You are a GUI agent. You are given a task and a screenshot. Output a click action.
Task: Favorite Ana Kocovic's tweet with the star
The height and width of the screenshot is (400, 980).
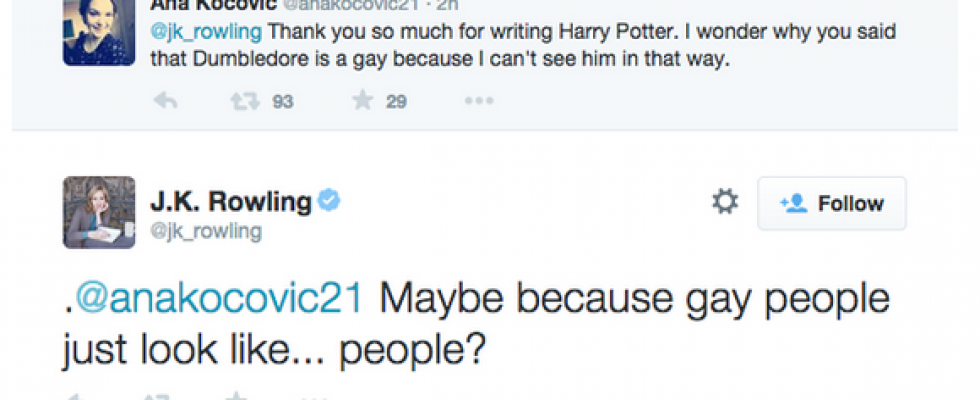[363, 101]
